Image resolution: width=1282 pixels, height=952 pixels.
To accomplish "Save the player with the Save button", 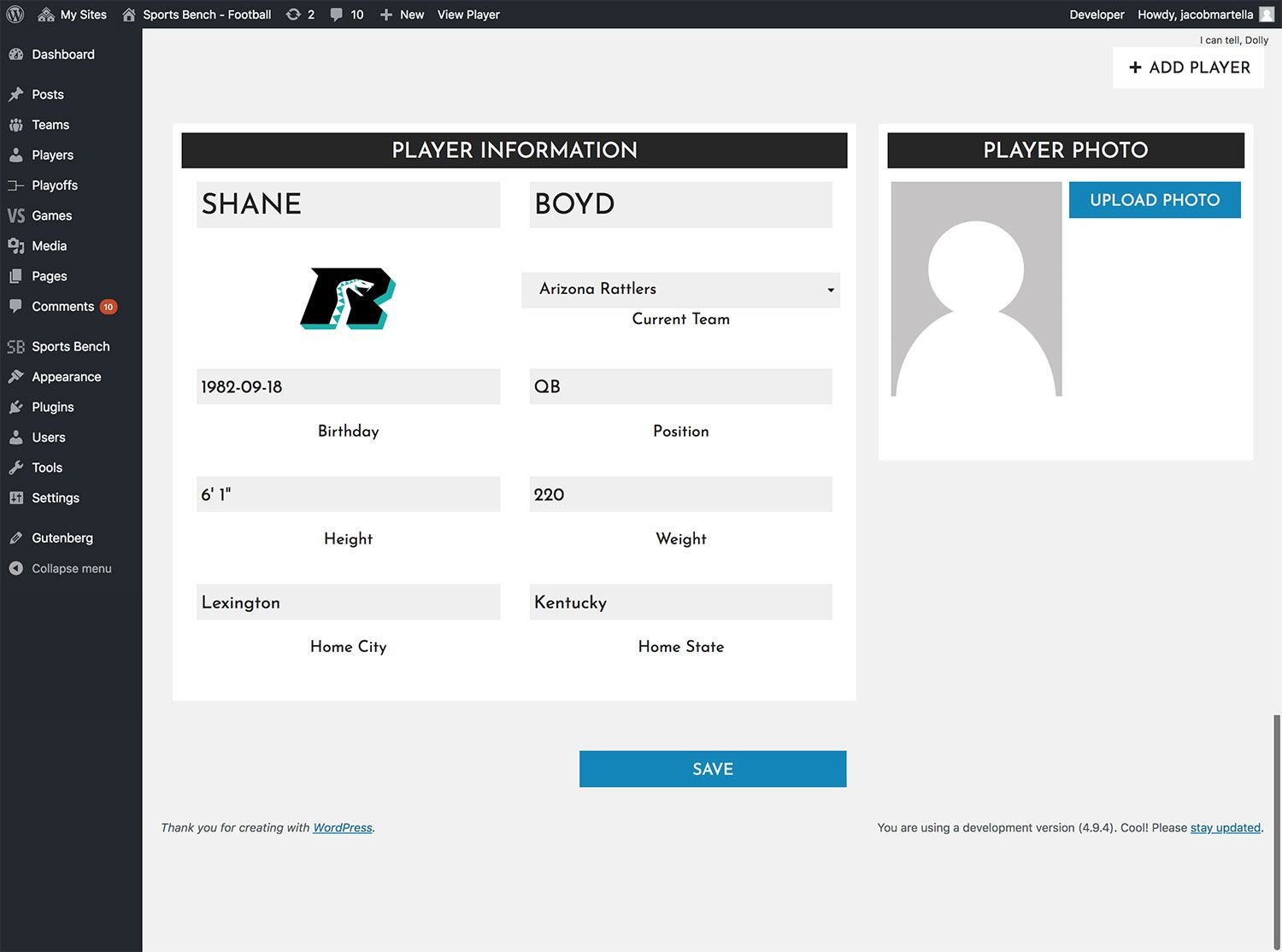I will click(713, 769).
